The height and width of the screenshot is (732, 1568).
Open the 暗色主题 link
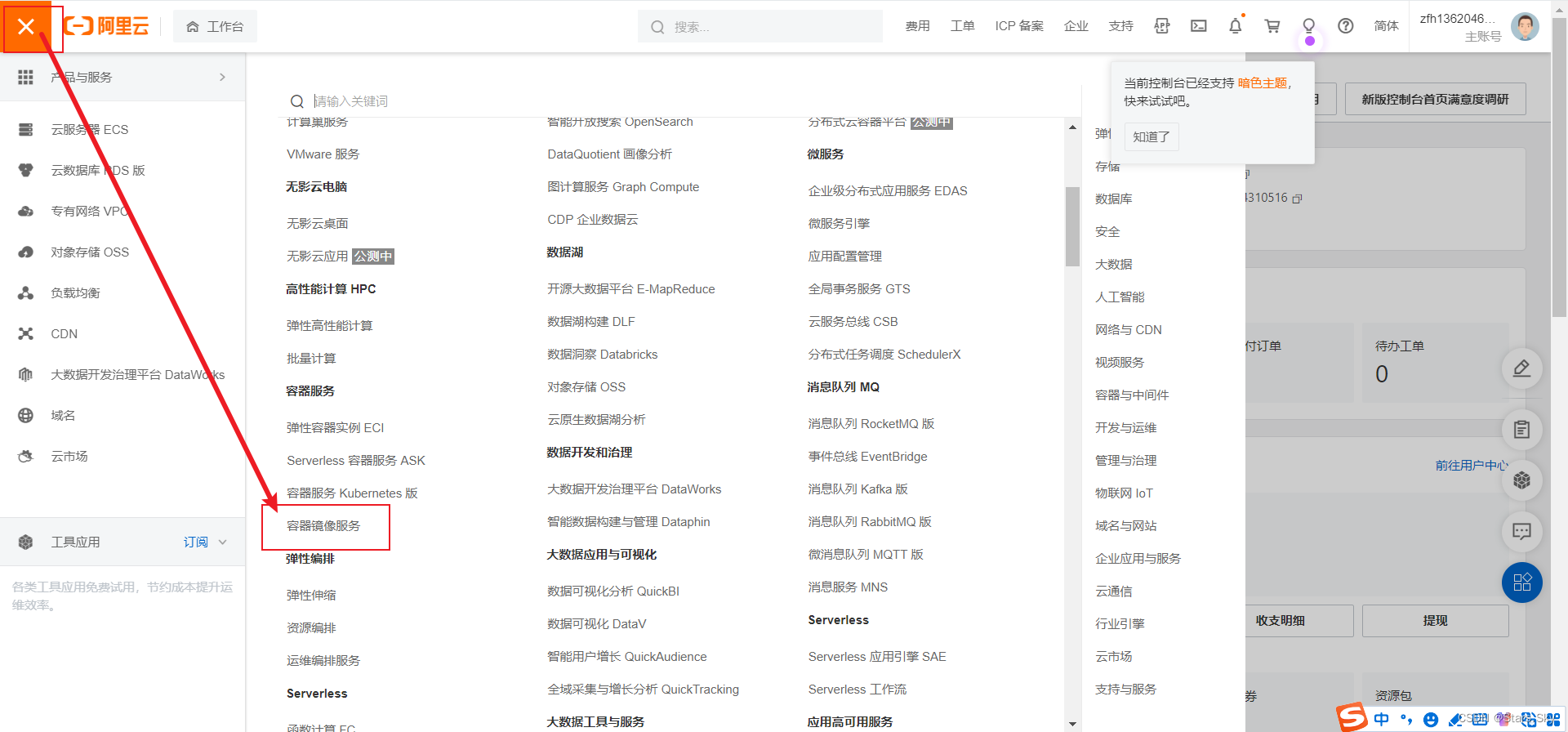click(x=1262, y=83)
